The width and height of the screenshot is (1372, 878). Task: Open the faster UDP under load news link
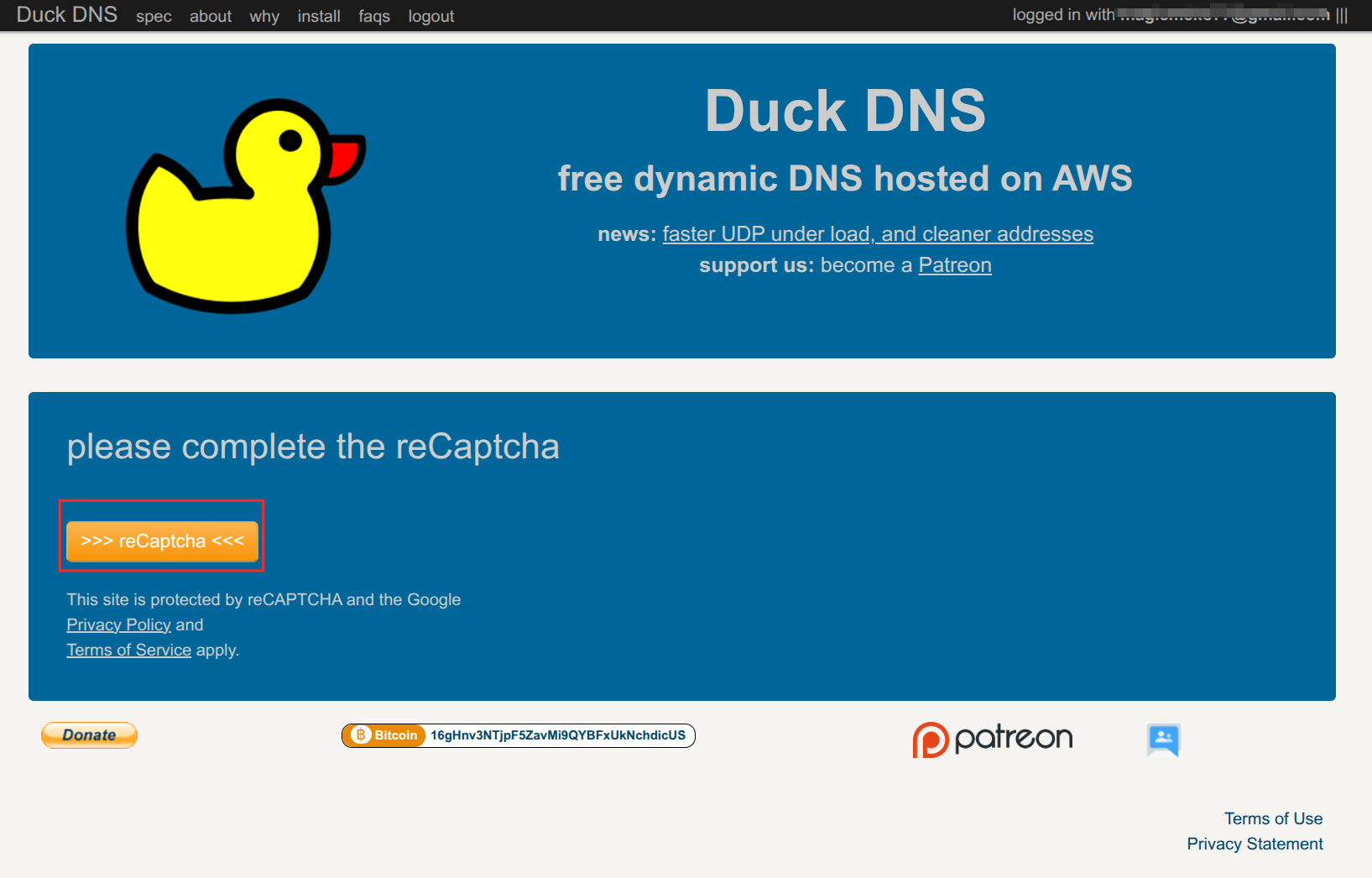point(878,233)
